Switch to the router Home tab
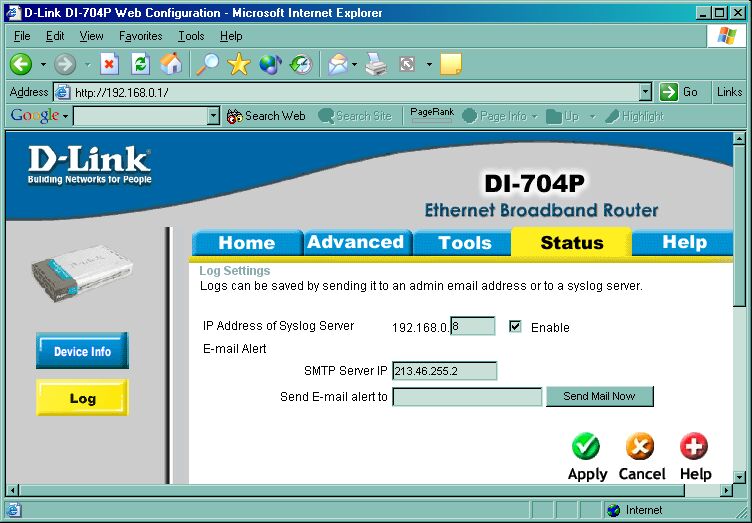This screenshot has width=752, height=523. point(247,243)
